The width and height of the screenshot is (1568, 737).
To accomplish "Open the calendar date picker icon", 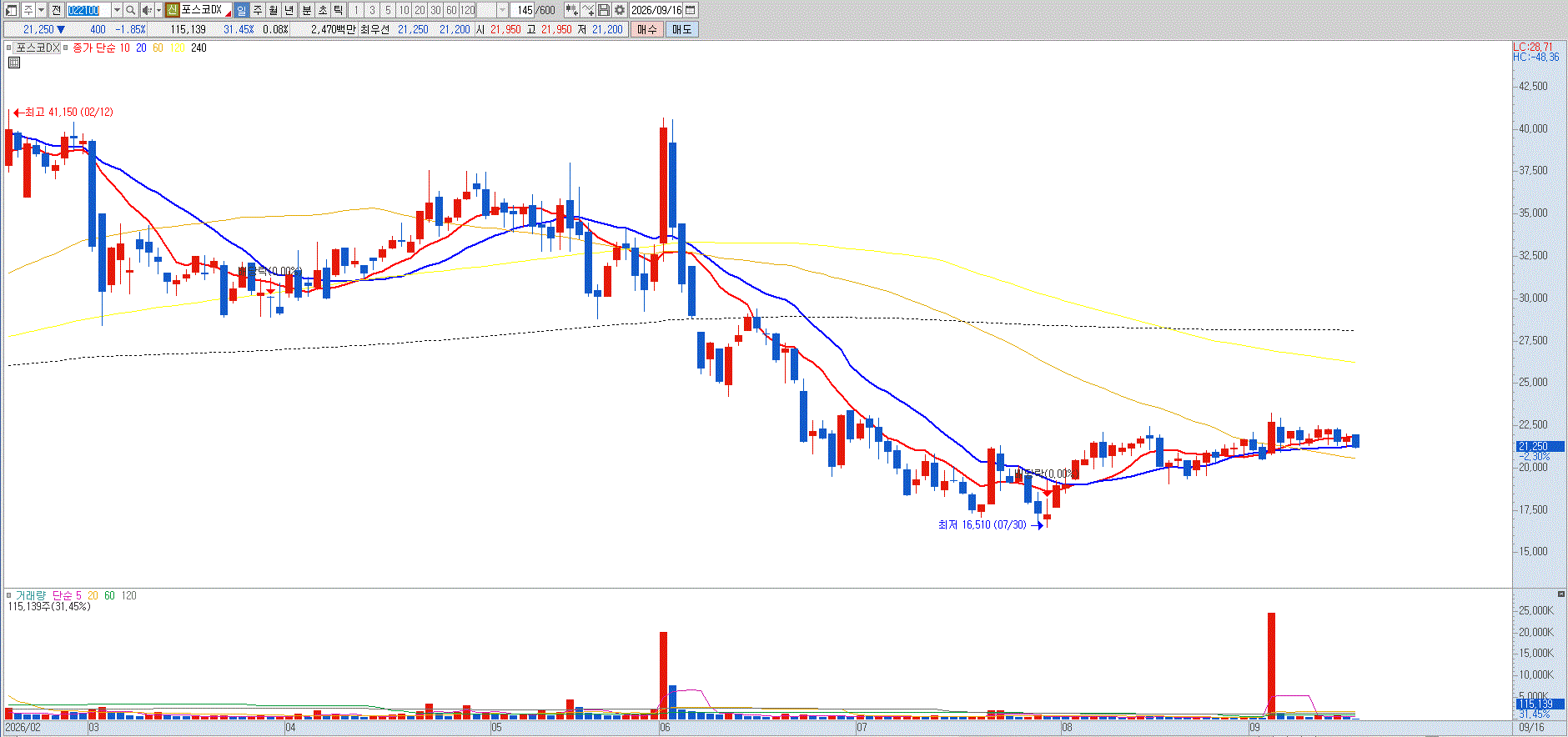I will [x=691, y=10].
